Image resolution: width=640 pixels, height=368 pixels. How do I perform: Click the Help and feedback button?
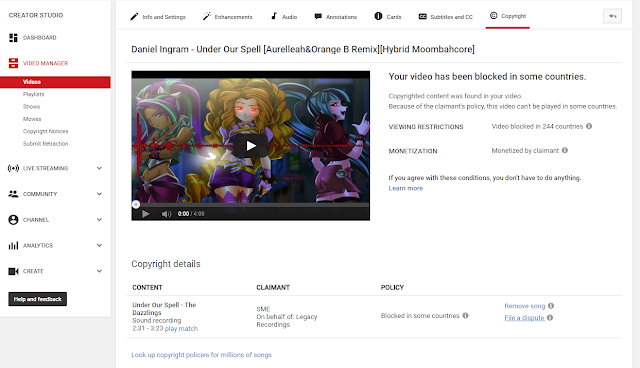tap(38, 299)
